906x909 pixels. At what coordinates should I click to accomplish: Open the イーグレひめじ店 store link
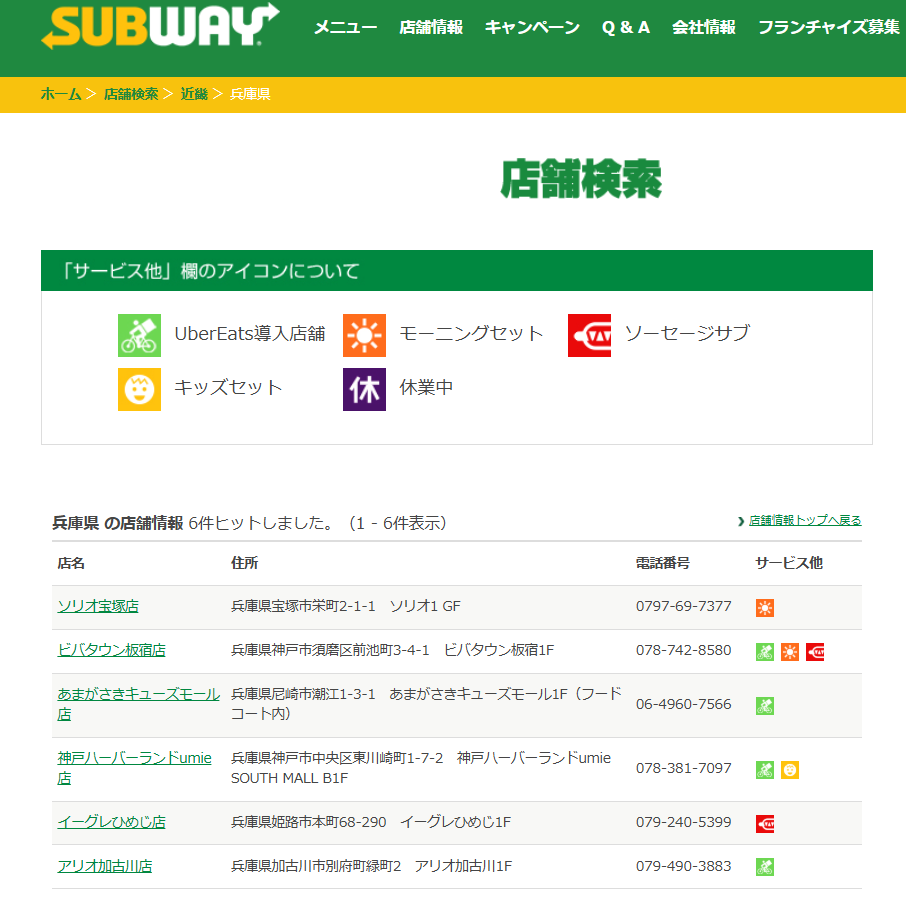coord(111,822)
